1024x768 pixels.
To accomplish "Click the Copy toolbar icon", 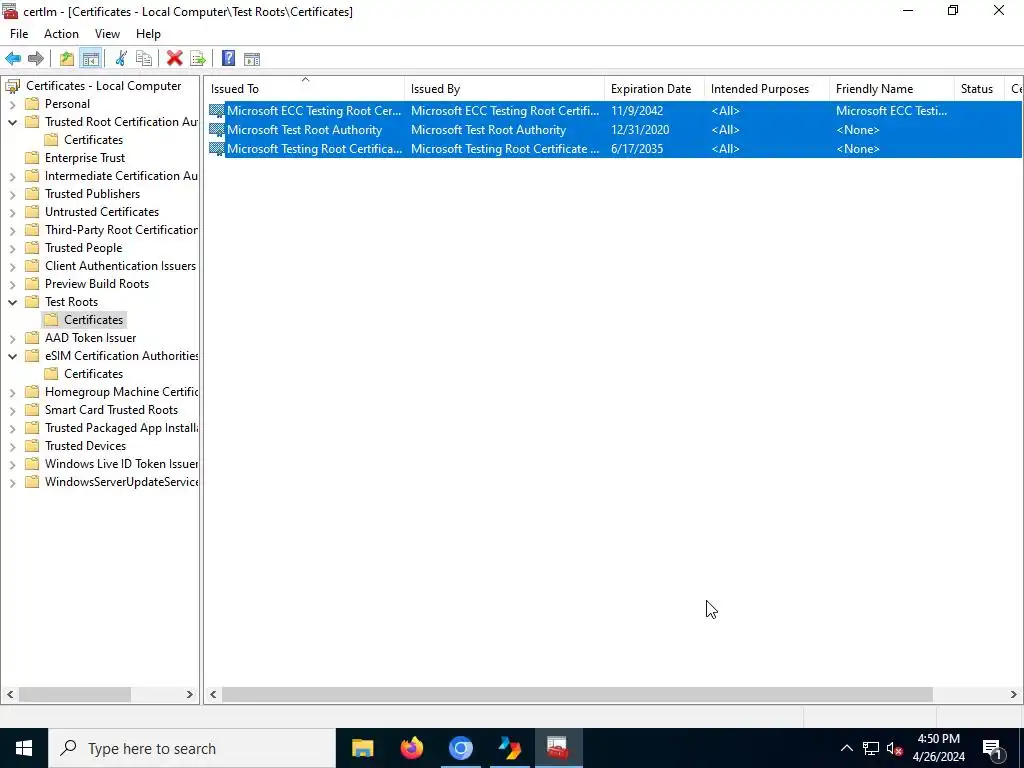I will [x=144, y=59].
